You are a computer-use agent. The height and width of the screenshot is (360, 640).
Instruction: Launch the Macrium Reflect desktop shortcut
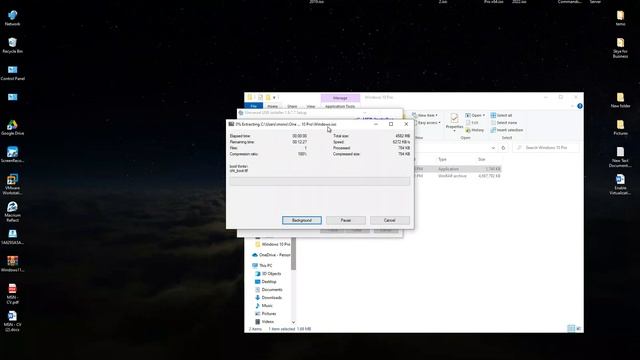coord(12,212)
